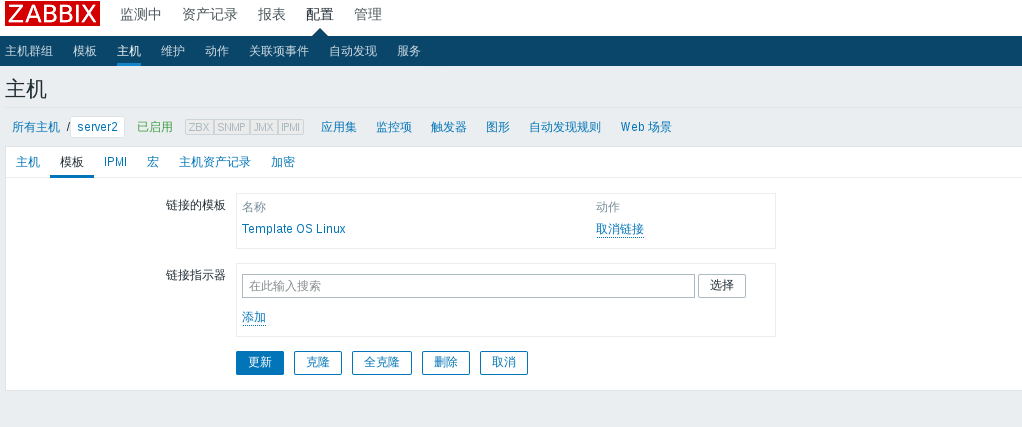Open the 监测中 top menu

click(140, 14)
